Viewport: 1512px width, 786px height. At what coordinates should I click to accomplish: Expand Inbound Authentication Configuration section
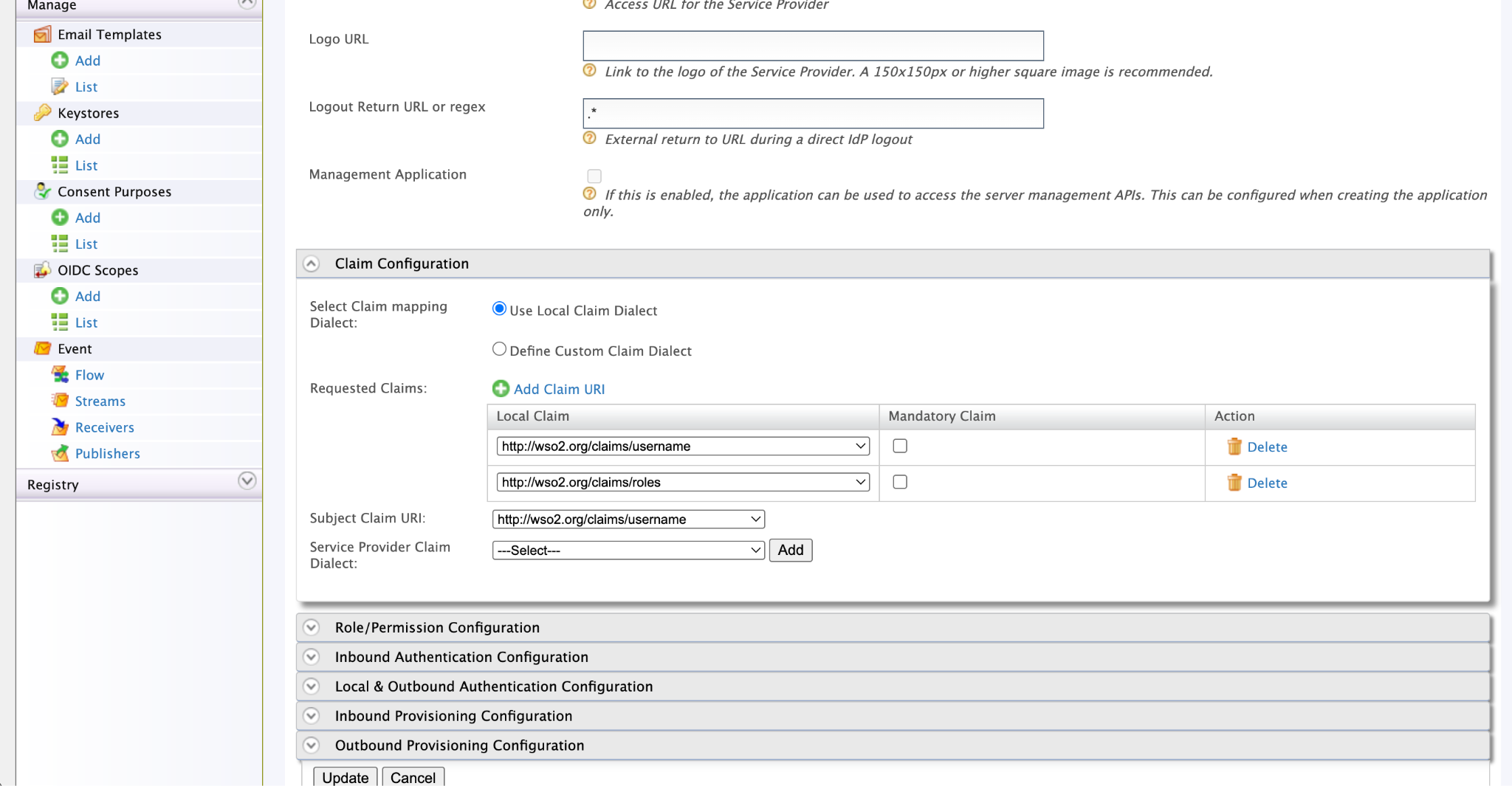(x=312, y=657)
